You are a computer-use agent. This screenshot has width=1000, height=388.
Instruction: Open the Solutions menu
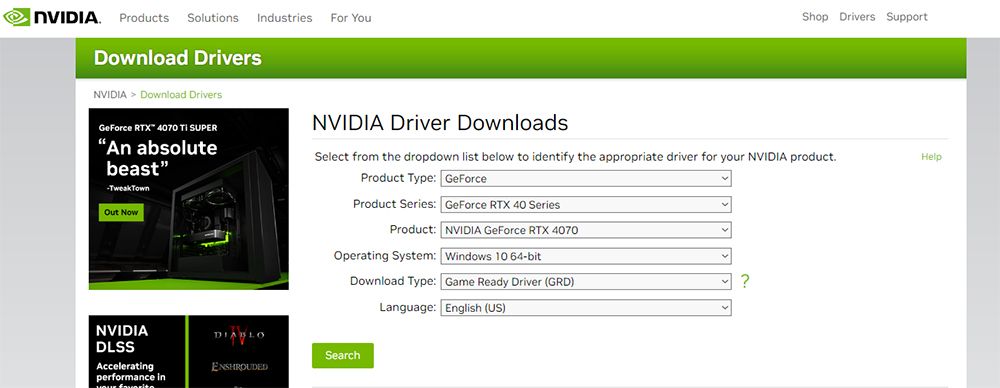coord(213,18)
